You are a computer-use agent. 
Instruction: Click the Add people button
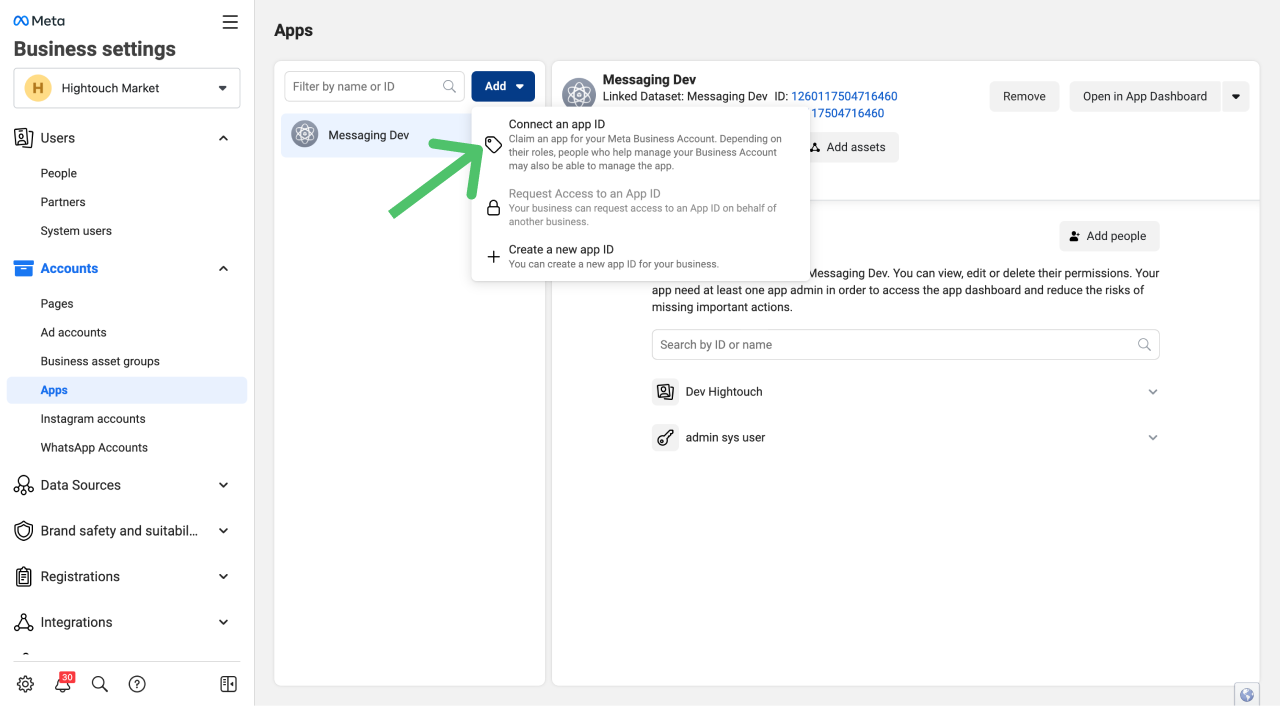click(1109, 236)
